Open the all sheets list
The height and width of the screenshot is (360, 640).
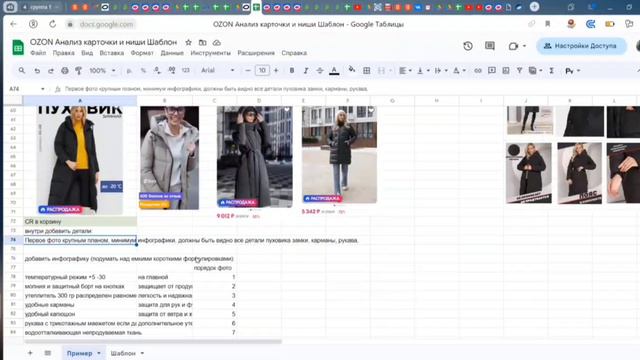click(x=47, y=353)
